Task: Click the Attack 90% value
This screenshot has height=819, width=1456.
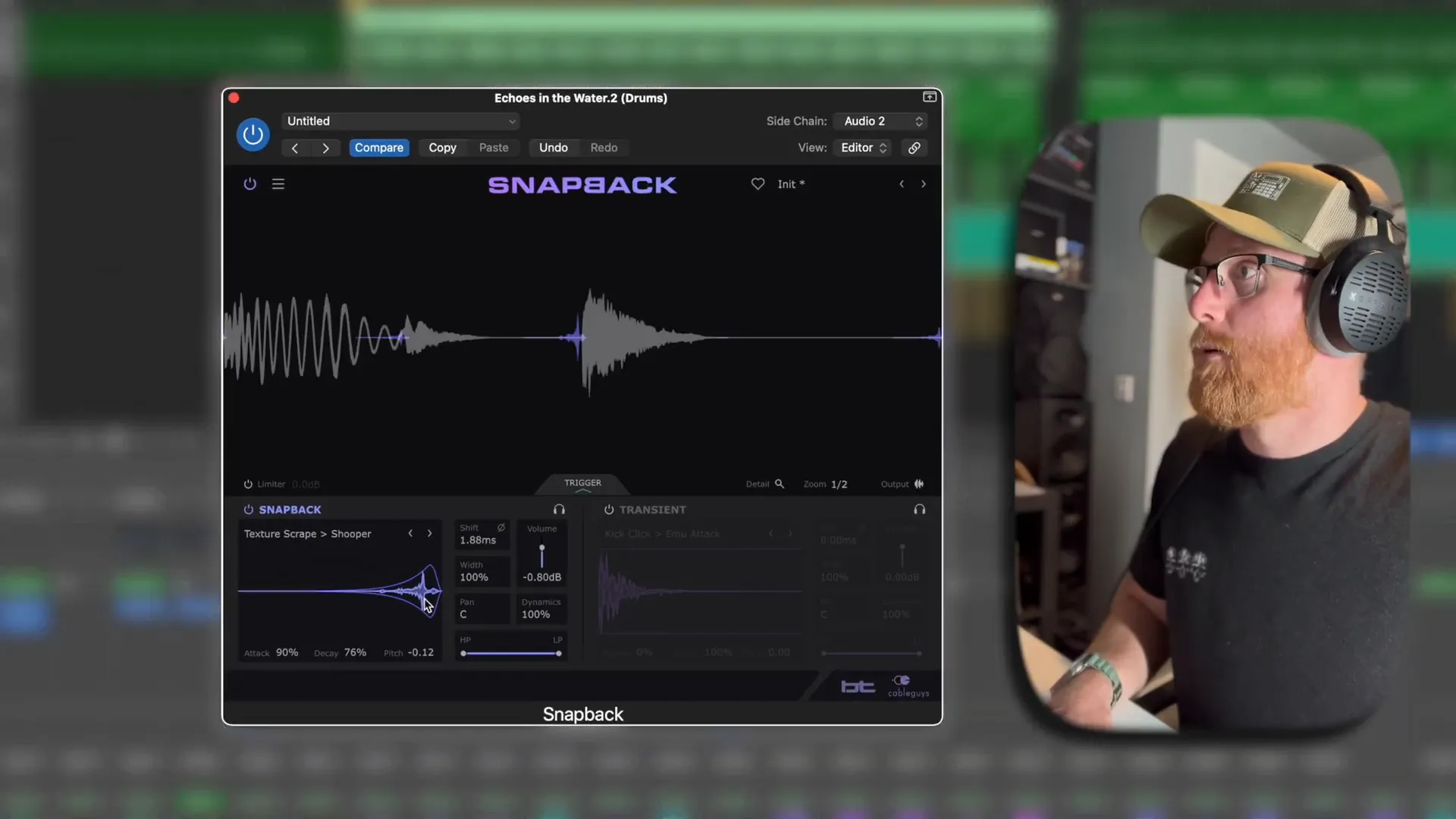Action: point(287,652)
